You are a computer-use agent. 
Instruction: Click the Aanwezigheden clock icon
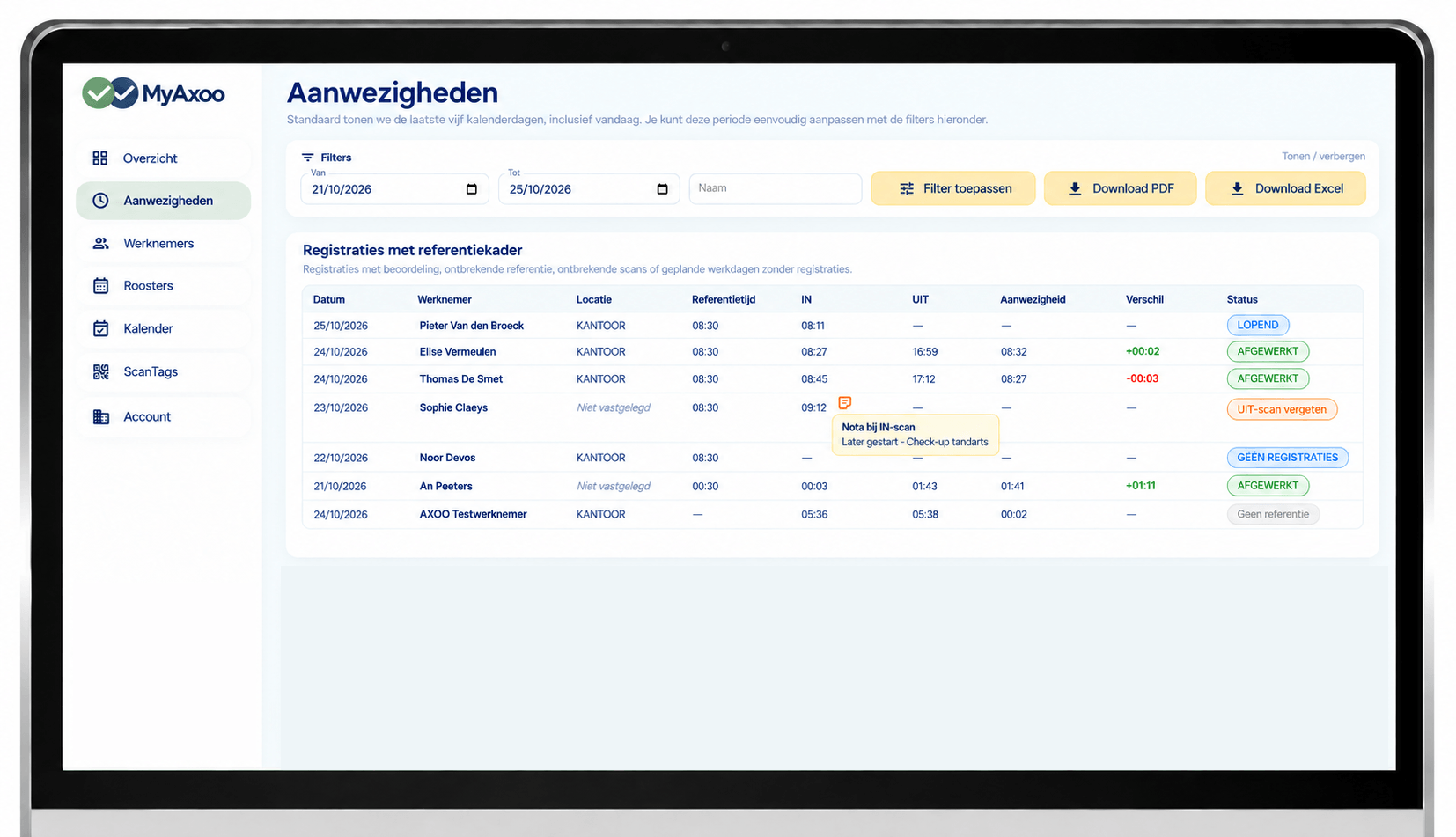click(101, 201)
